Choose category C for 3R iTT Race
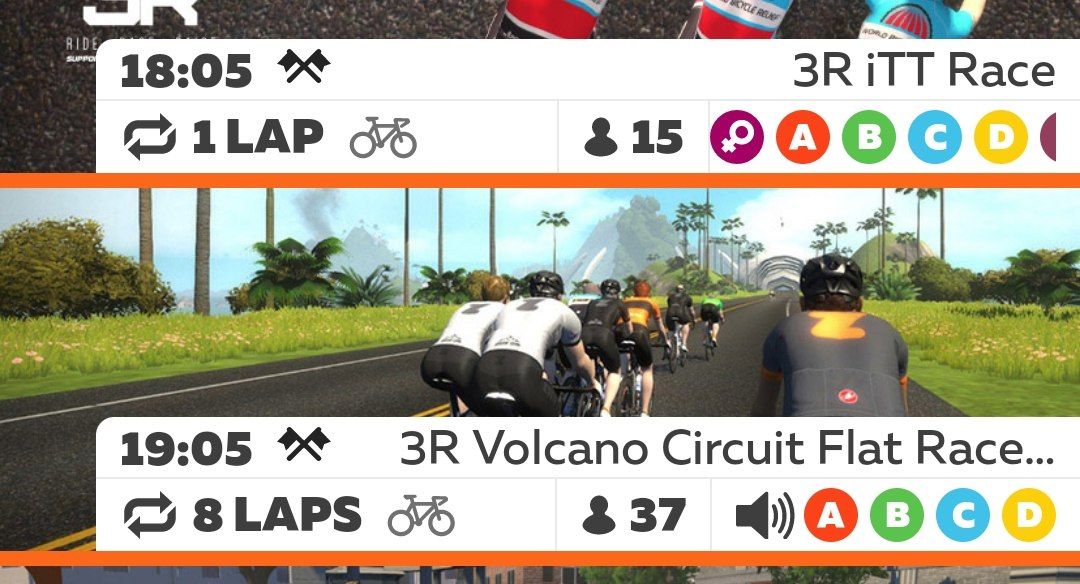1080x584 pixels. (935, 137)
